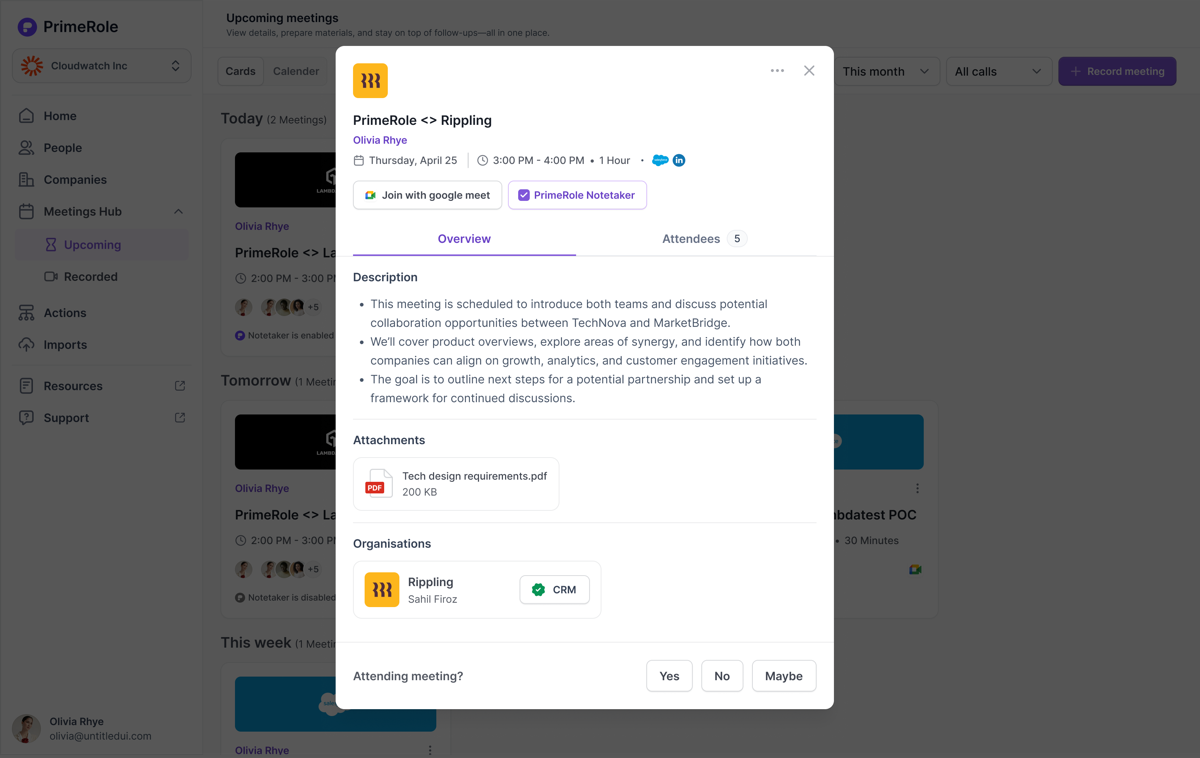This screenshot has width=1200, height=758.
Task: Click Rippling organisation logo
Action: [x=382, y=590]
